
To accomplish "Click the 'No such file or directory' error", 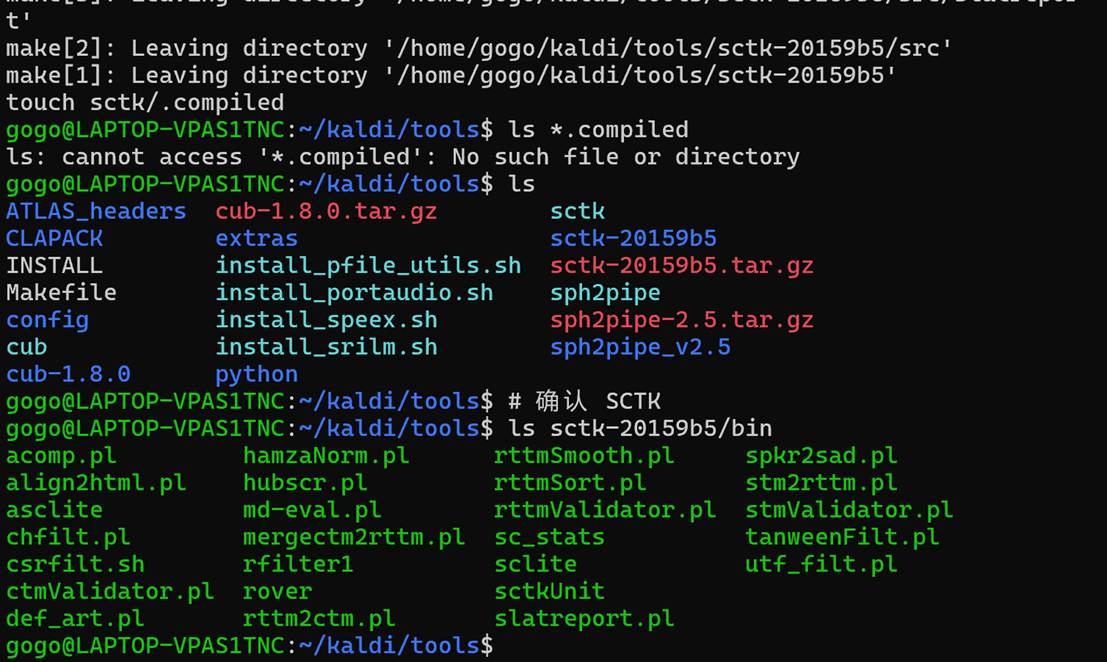I will (x=626, y=157).
